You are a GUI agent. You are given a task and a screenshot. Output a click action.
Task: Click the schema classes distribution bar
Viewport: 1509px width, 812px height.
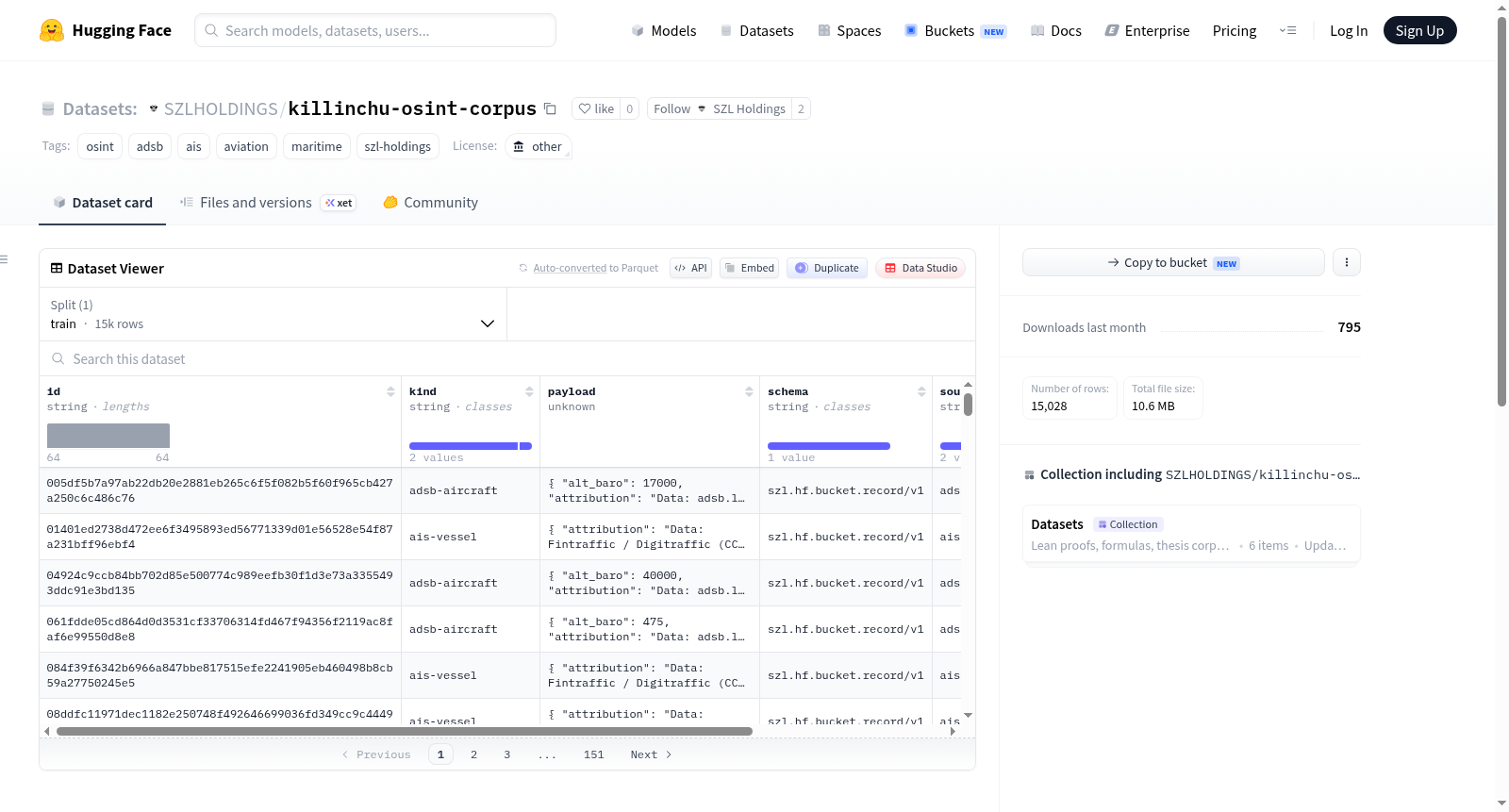click(x=829, y=446)
